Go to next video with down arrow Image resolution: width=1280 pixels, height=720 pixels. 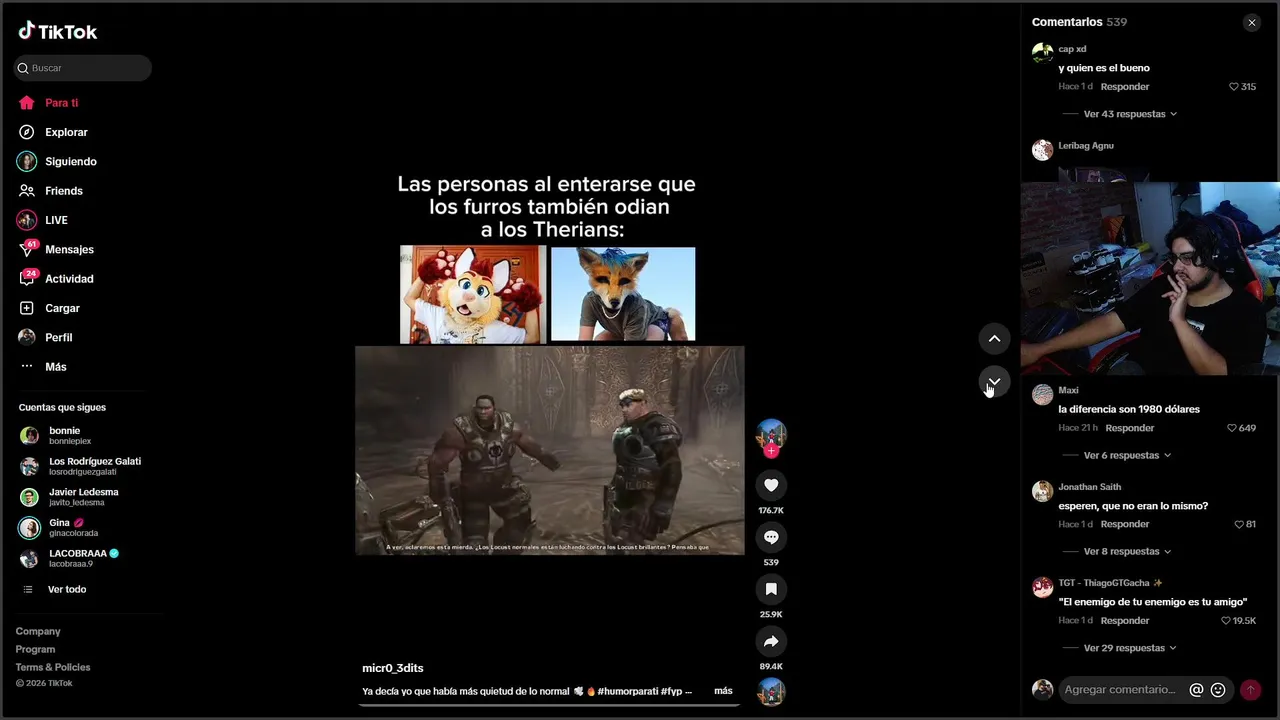994,381
